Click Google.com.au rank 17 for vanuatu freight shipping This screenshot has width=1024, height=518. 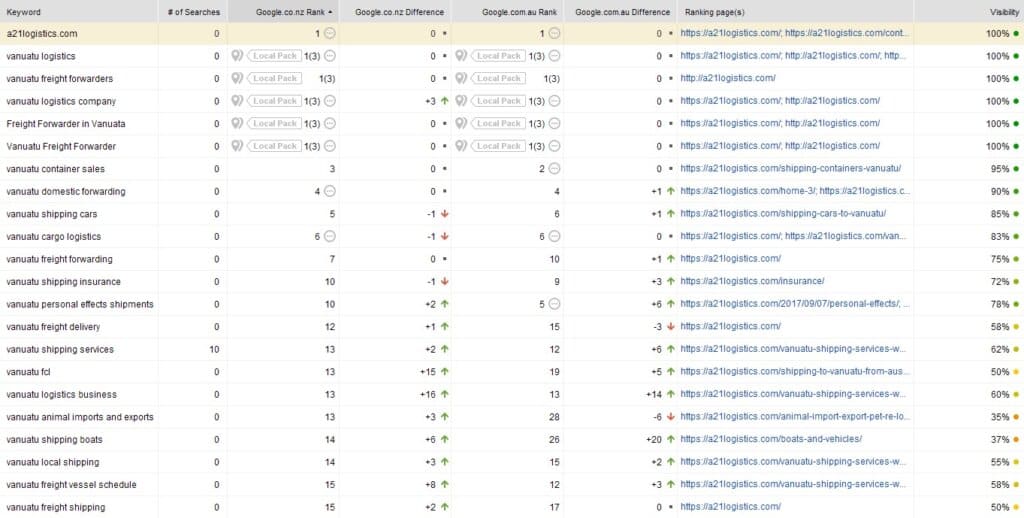point(554,508)
